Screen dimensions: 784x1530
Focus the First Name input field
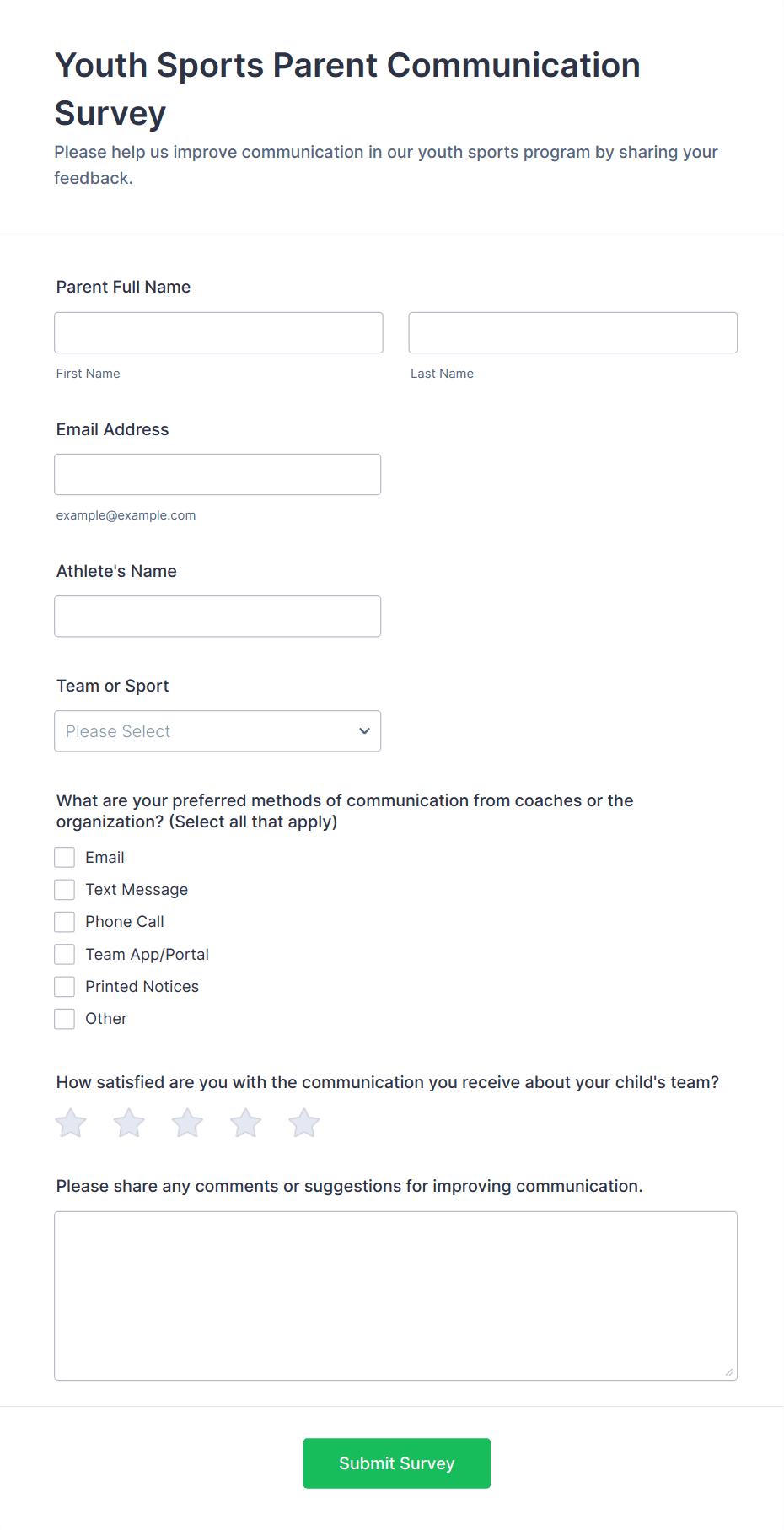point(219,333)
